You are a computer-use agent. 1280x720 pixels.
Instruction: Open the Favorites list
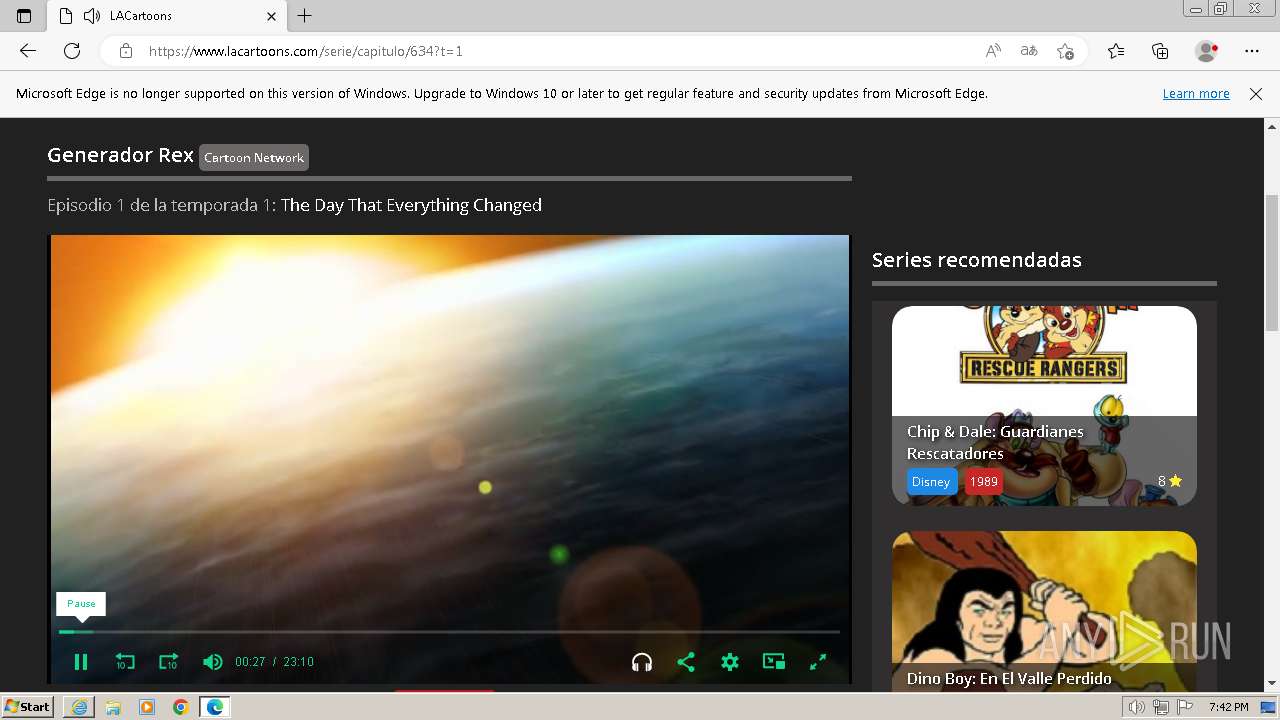(1116, 51)
